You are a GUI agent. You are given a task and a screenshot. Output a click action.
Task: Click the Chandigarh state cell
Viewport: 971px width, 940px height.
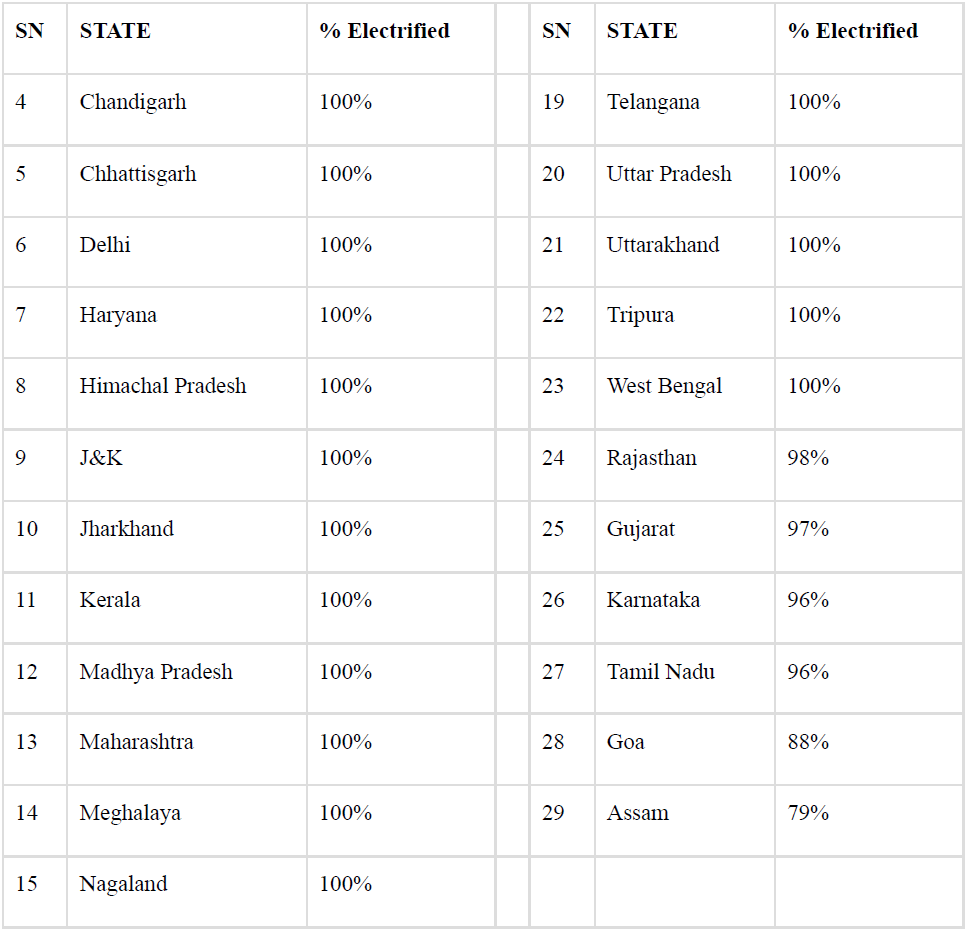pos(133,102)
